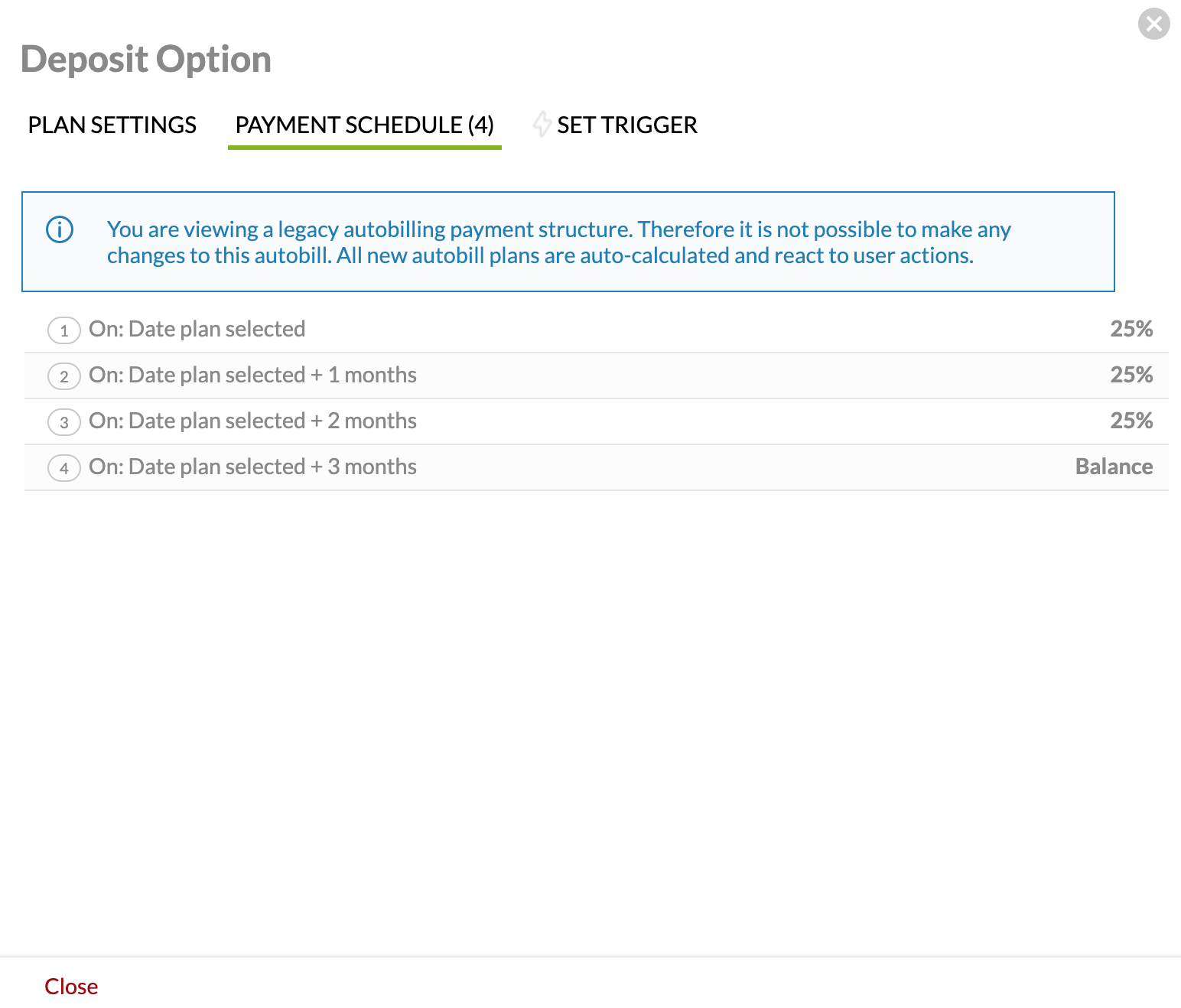Select the "Date plan selected + 3 months" payment
The image size is (1181, 1008).
253,467
